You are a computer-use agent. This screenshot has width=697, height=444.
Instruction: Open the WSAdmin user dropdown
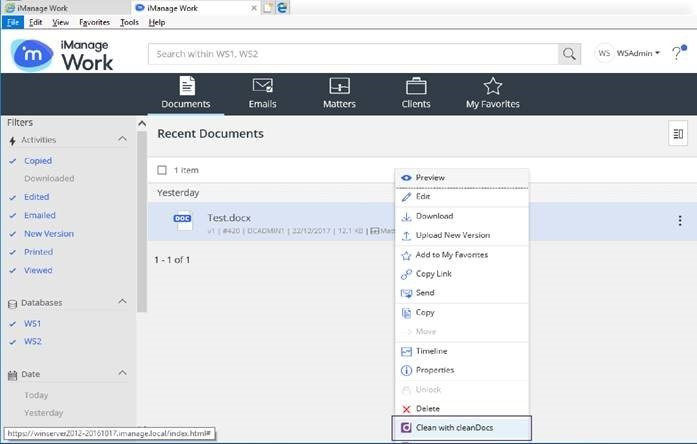coord(638,53)
